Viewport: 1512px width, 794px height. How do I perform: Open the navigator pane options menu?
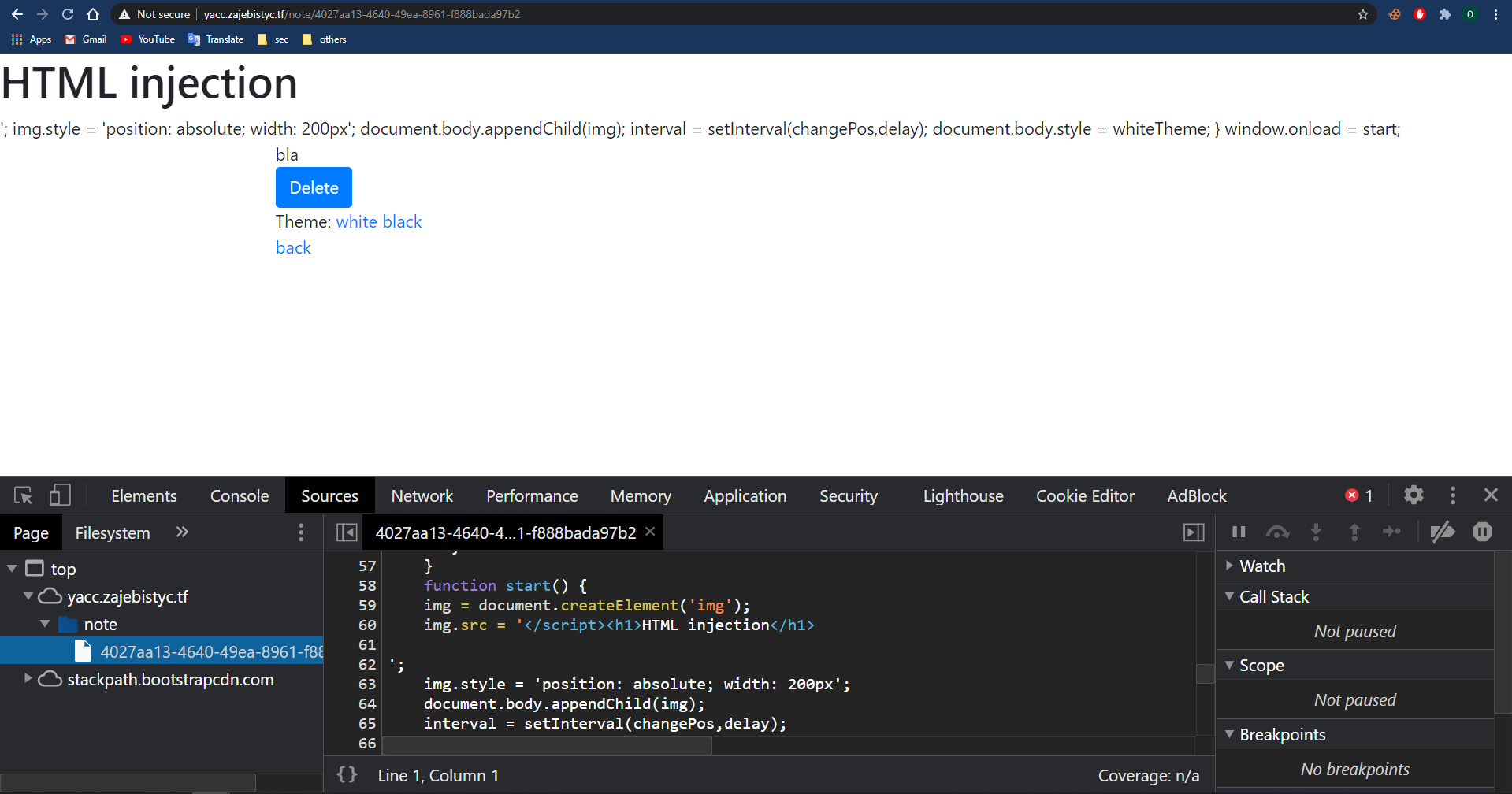tap(301, 532)
